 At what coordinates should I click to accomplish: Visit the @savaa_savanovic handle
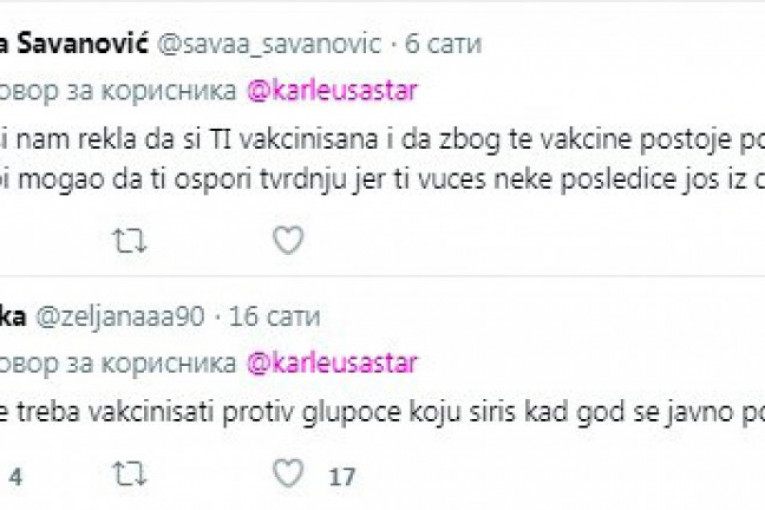click(x=269, y=44)
